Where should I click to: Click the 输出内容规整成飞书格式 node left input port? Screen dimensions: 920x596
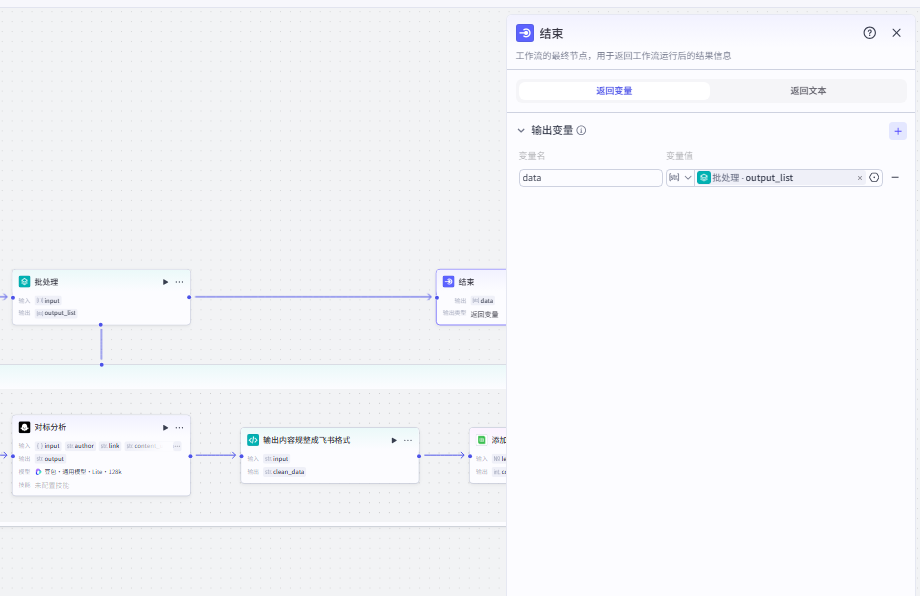tap(241, 456)
